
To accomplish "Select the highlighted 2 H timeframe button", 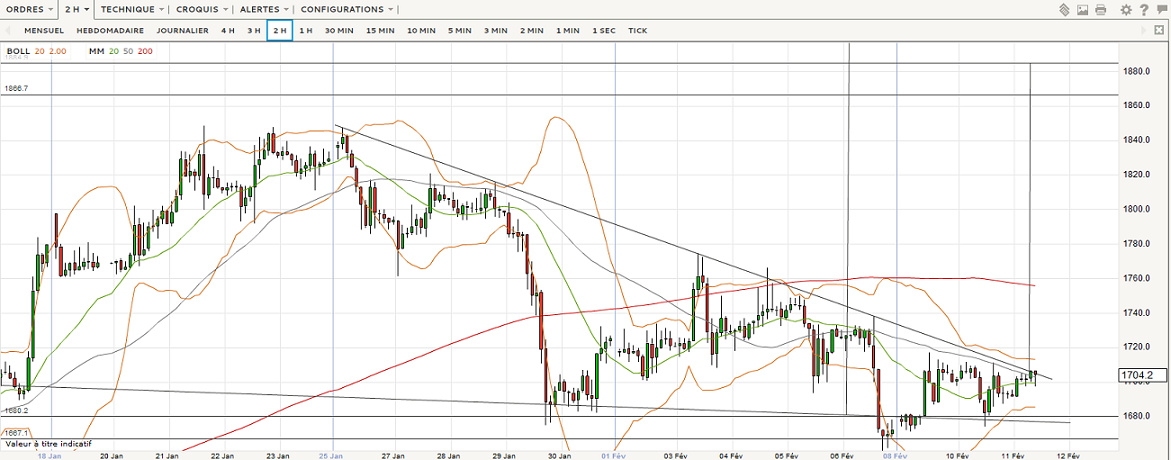I will [280, 31].
